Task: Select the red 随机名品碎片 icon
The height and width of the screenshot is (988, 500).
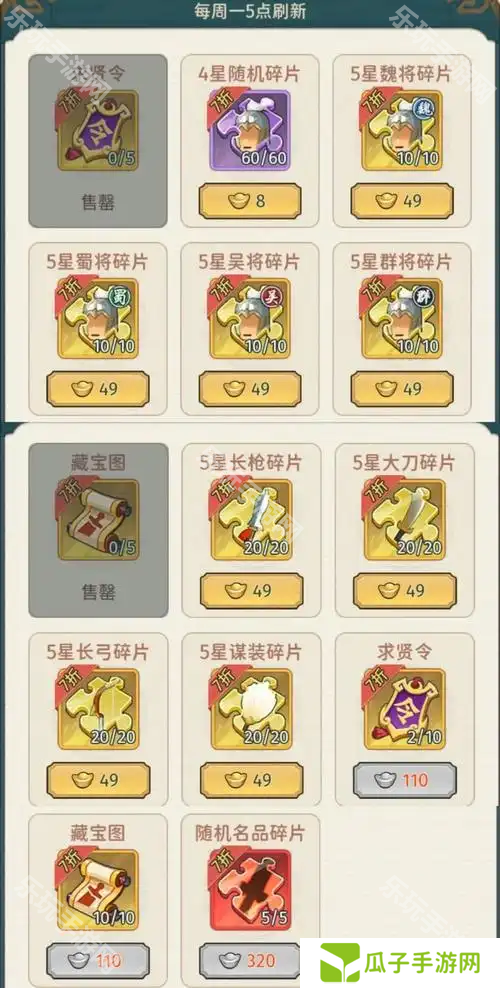Action: [251, 890]
